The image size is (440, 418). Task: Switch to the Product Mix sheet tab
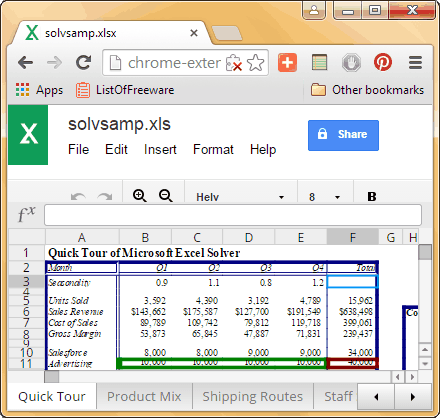tap(144, 396)
